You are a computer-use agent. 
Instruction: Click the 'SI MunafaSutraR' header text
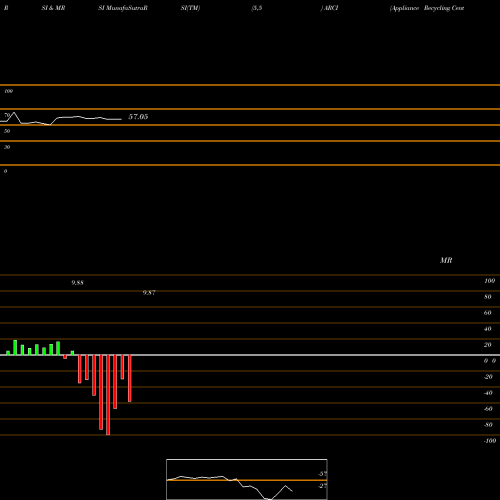point(123,8)
